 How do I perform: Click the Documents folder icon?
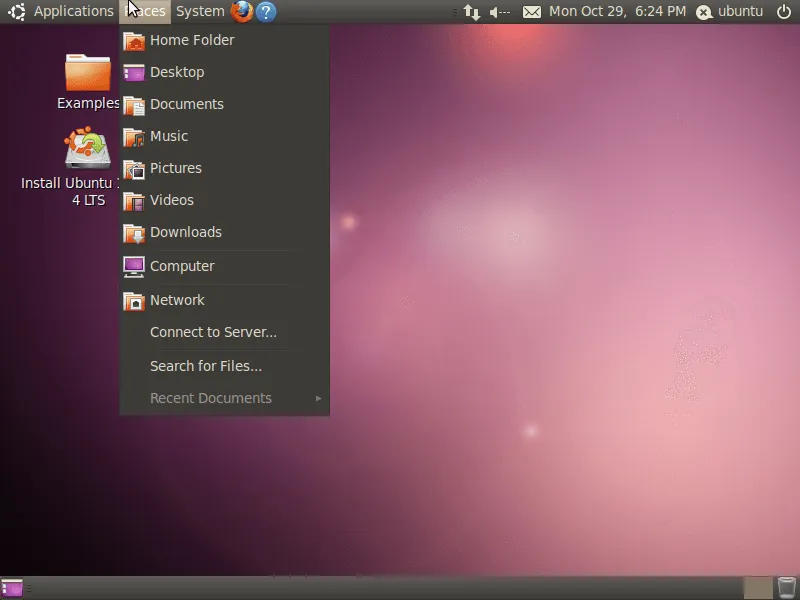click(134, 105)
